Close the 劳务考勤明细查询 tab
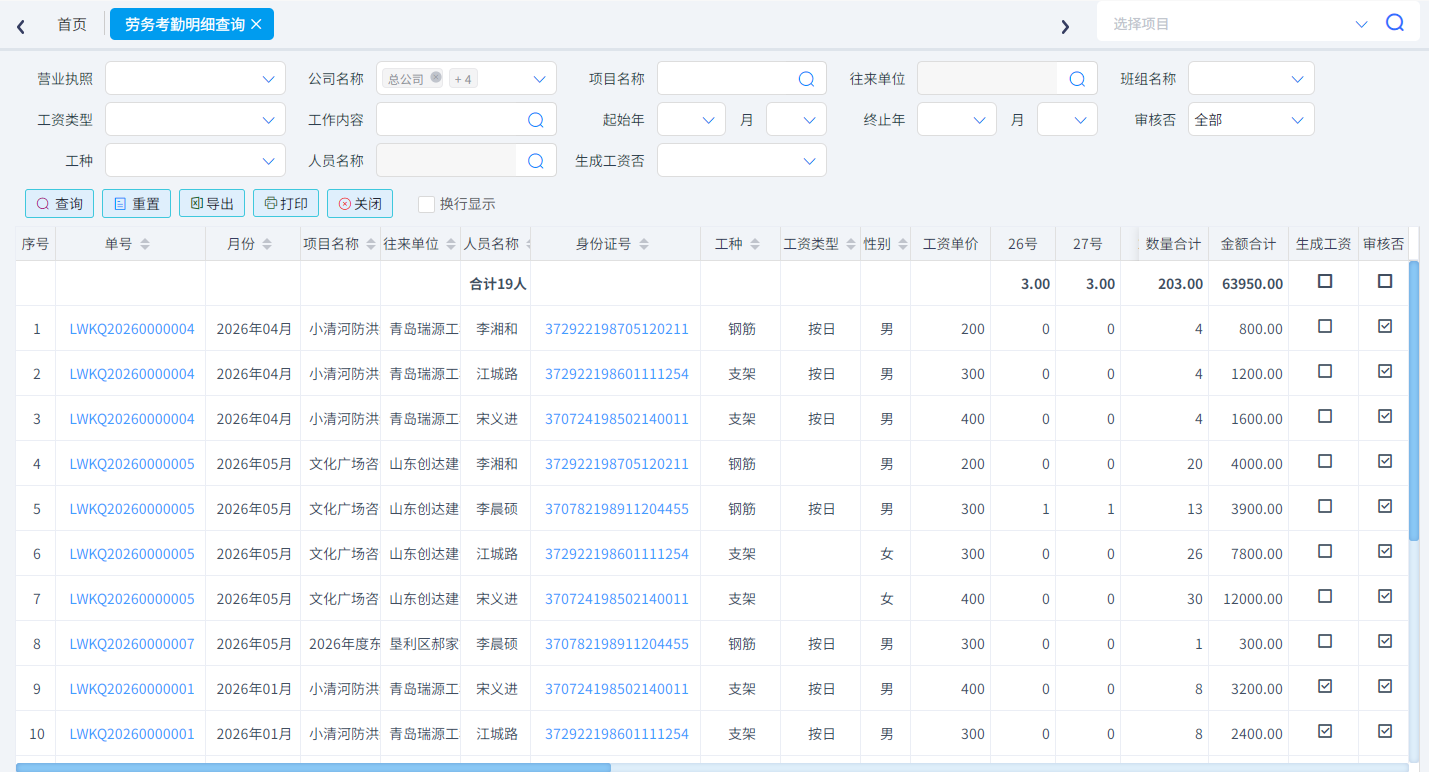 (x=256, y=24)
